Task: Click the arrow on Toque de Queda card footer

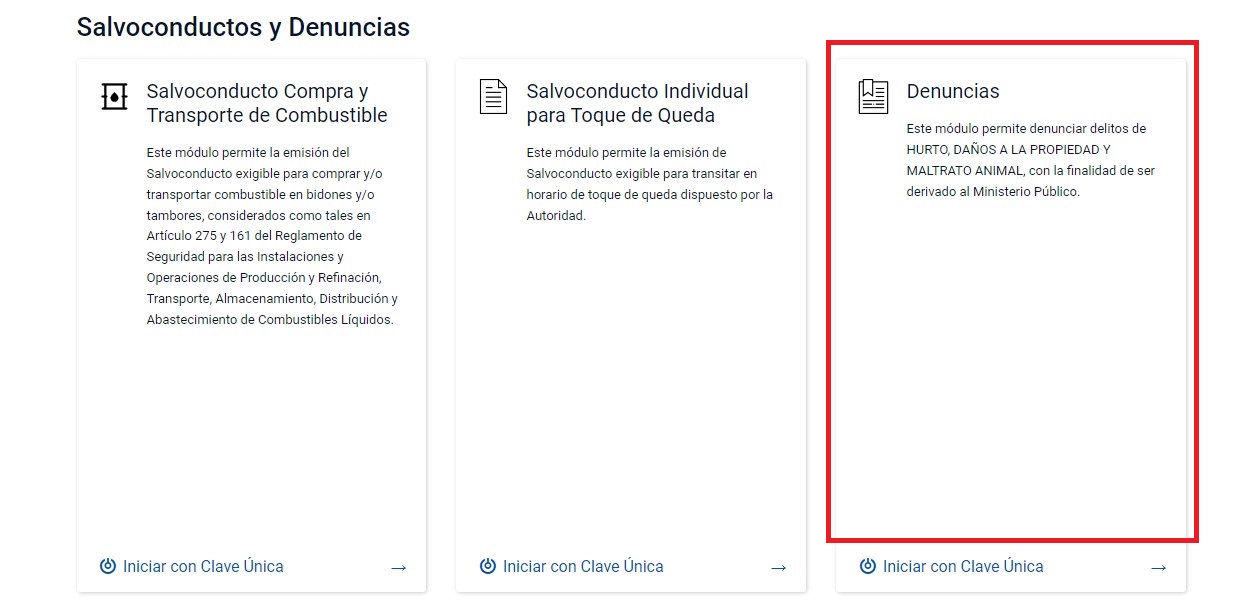Action: pos(778,568)
